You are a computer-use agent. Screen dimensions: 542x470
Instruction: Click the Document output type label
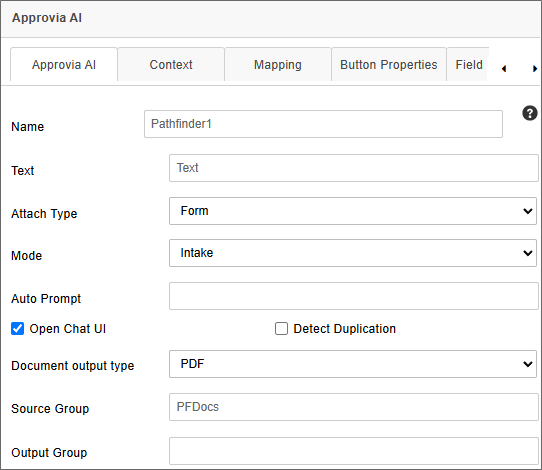click(x=73, y=366)
